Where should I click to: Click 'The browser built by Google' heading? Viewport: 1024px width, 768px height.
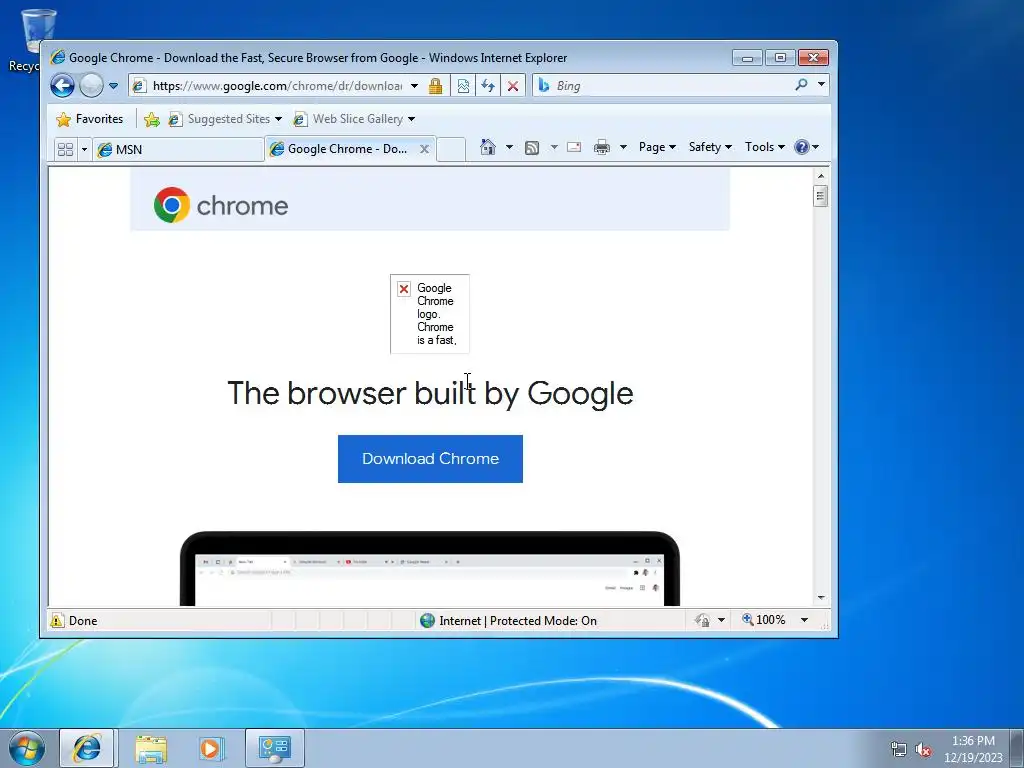point(430,393)
